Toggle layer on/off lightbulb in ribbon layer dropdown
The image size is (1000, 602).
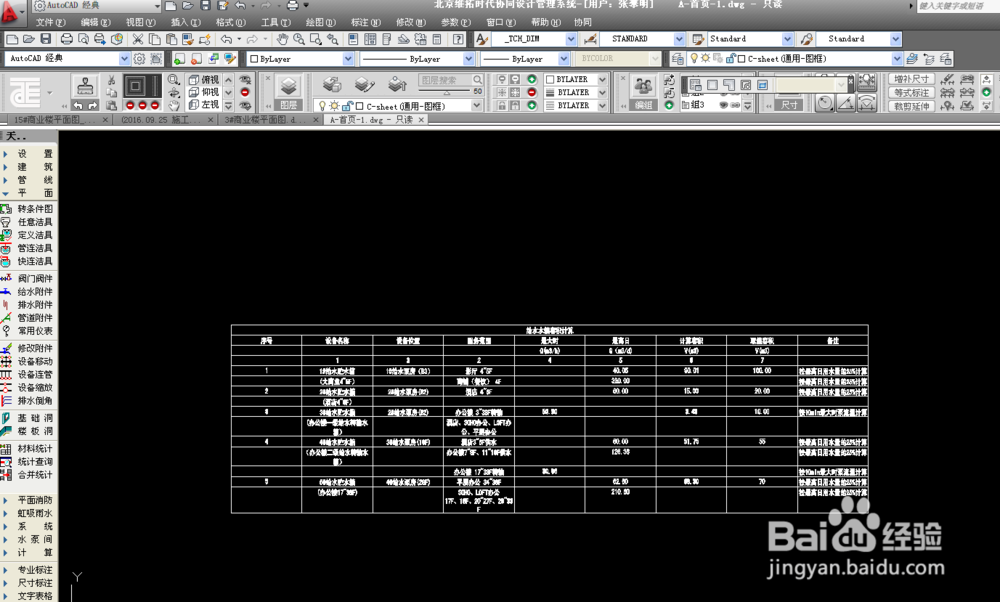[x=322, y=106]
